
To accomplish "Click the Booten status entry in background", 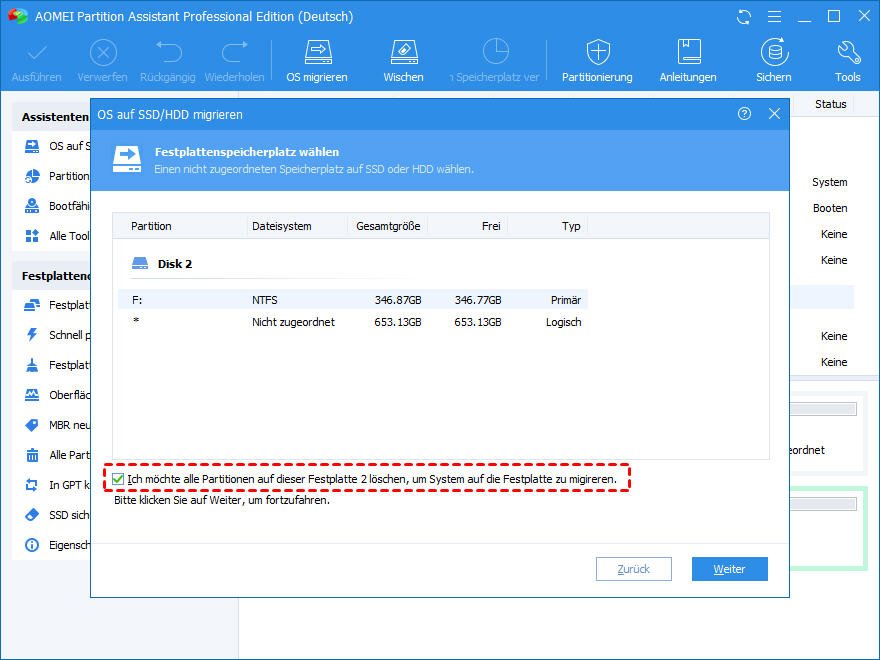I will (x=830, y=208).
